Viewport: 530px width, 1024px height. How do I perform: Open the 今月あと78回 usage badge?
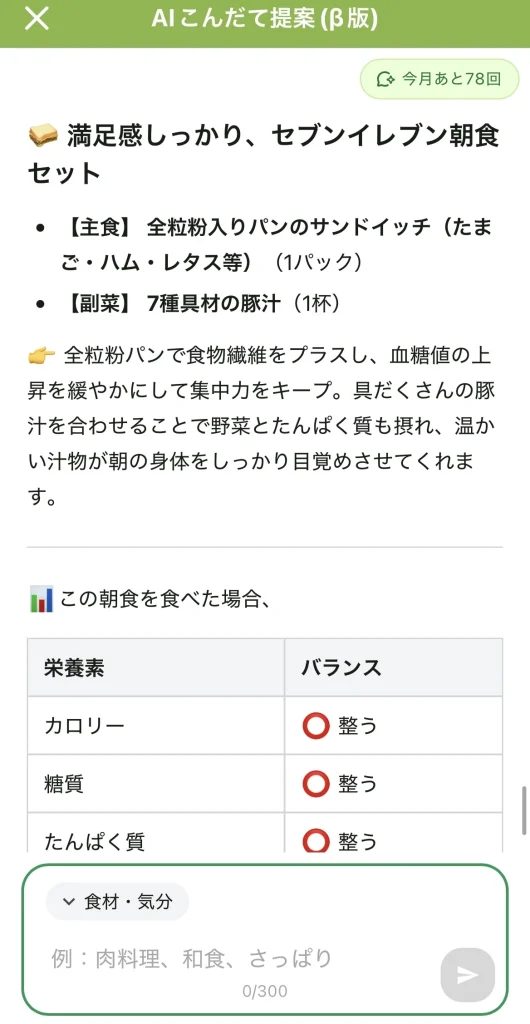pos(439,79)
